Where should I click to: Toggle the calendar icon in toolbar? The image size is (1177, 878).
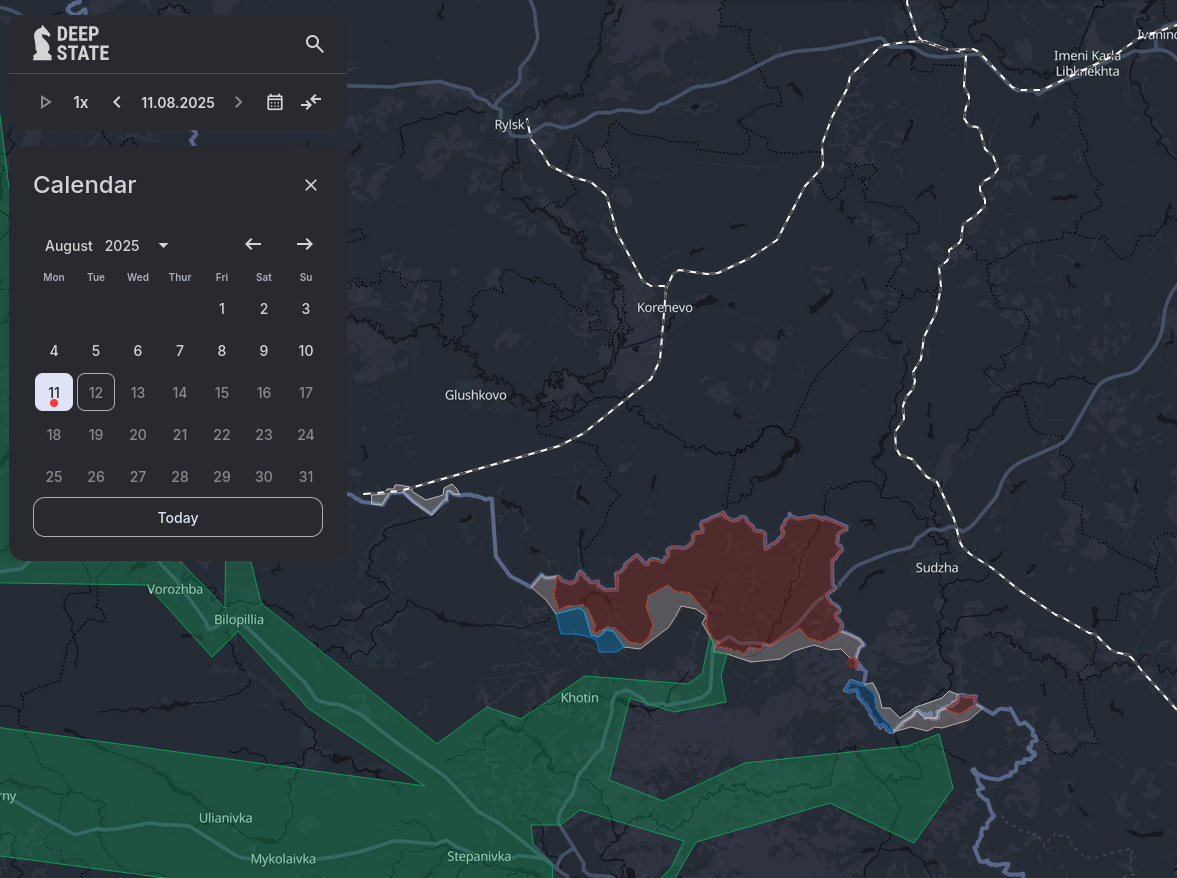pos(275,102)
